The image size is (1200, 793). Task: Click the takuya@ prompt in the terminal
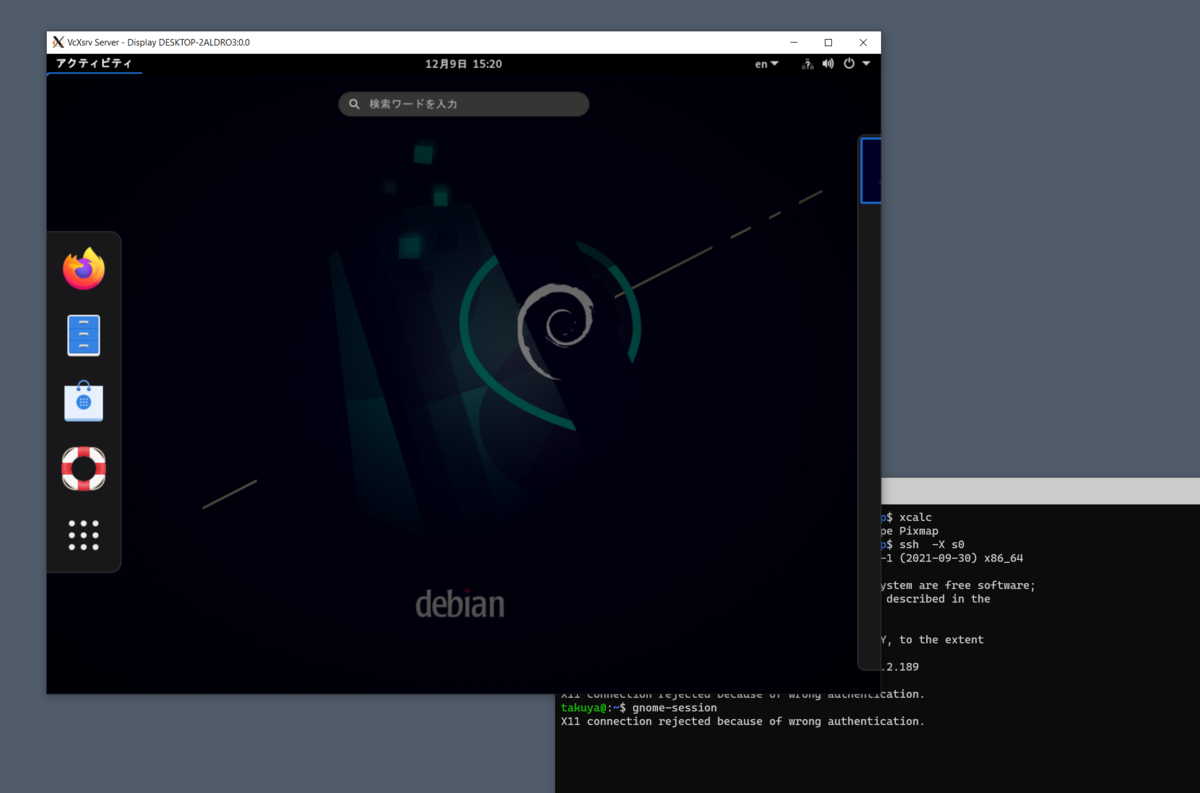583,707
